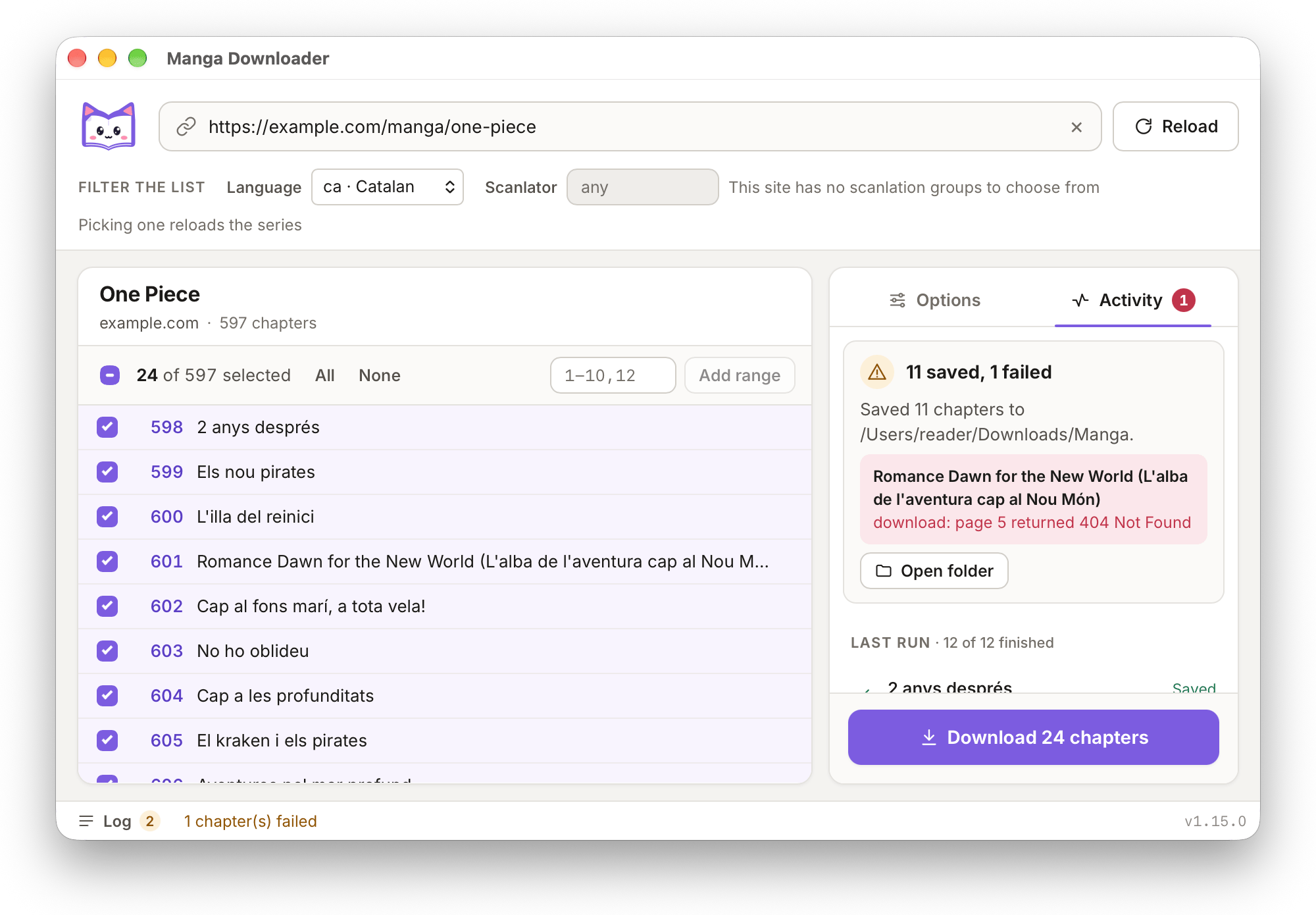Click the Add range button
Viewport: 1316px width, 915px height.
click(740, 375)
